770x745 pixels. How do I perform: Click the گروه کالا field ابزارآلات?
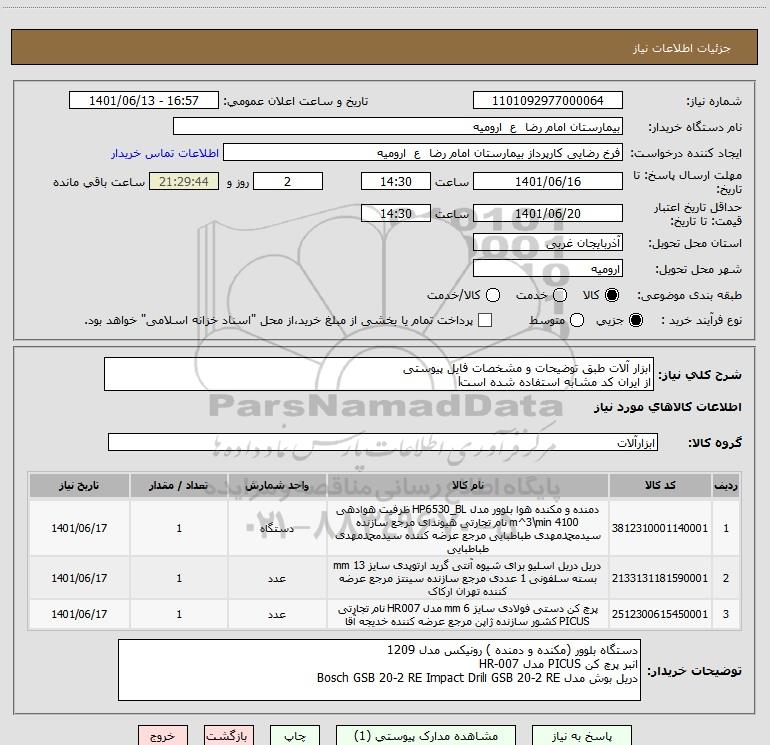(x=383, y=442)
